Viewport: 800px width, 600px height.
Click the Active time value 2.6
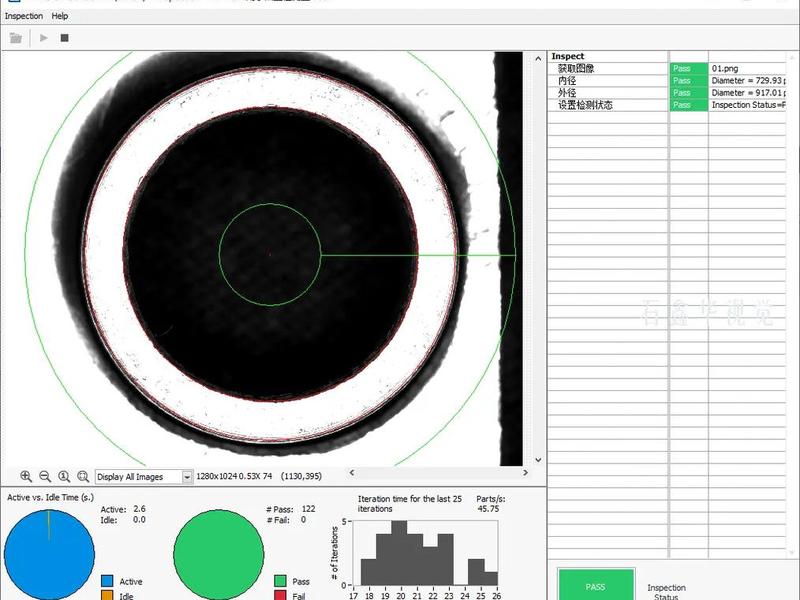(139, 509)
